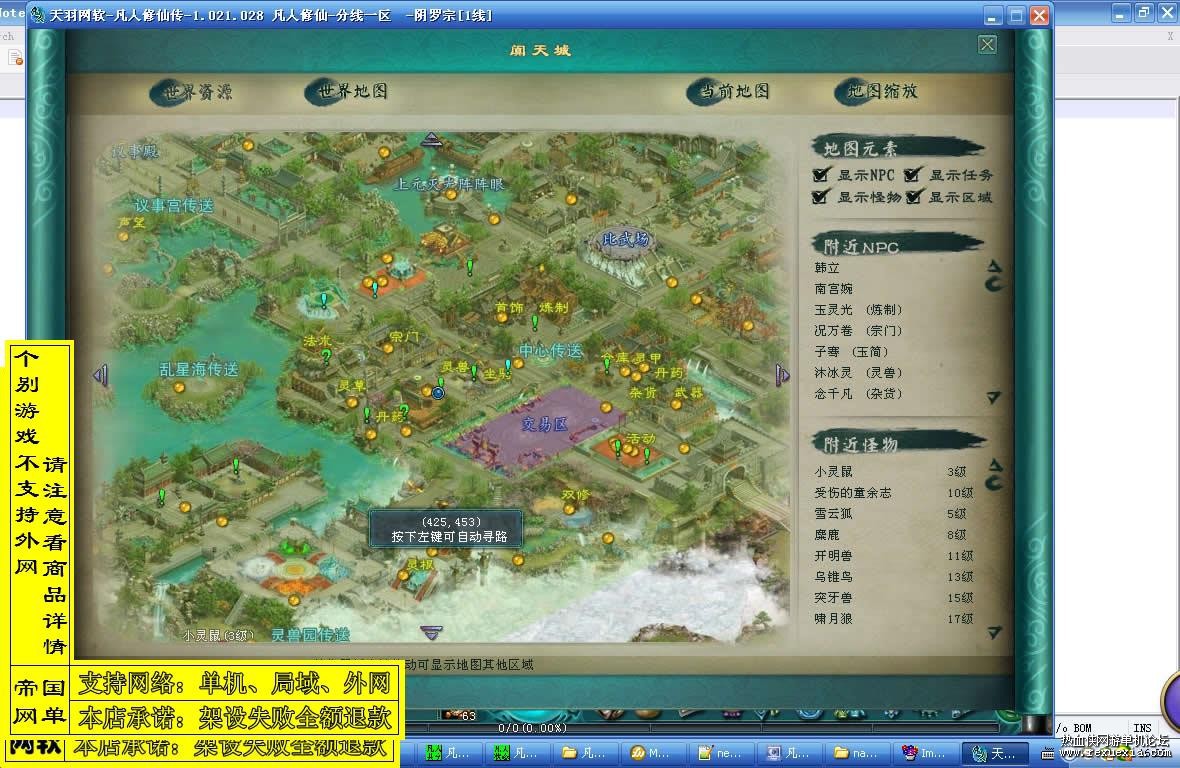
Task: Open the 世界地图 tab
Action: pyautogui.click(x=347, y=92)
